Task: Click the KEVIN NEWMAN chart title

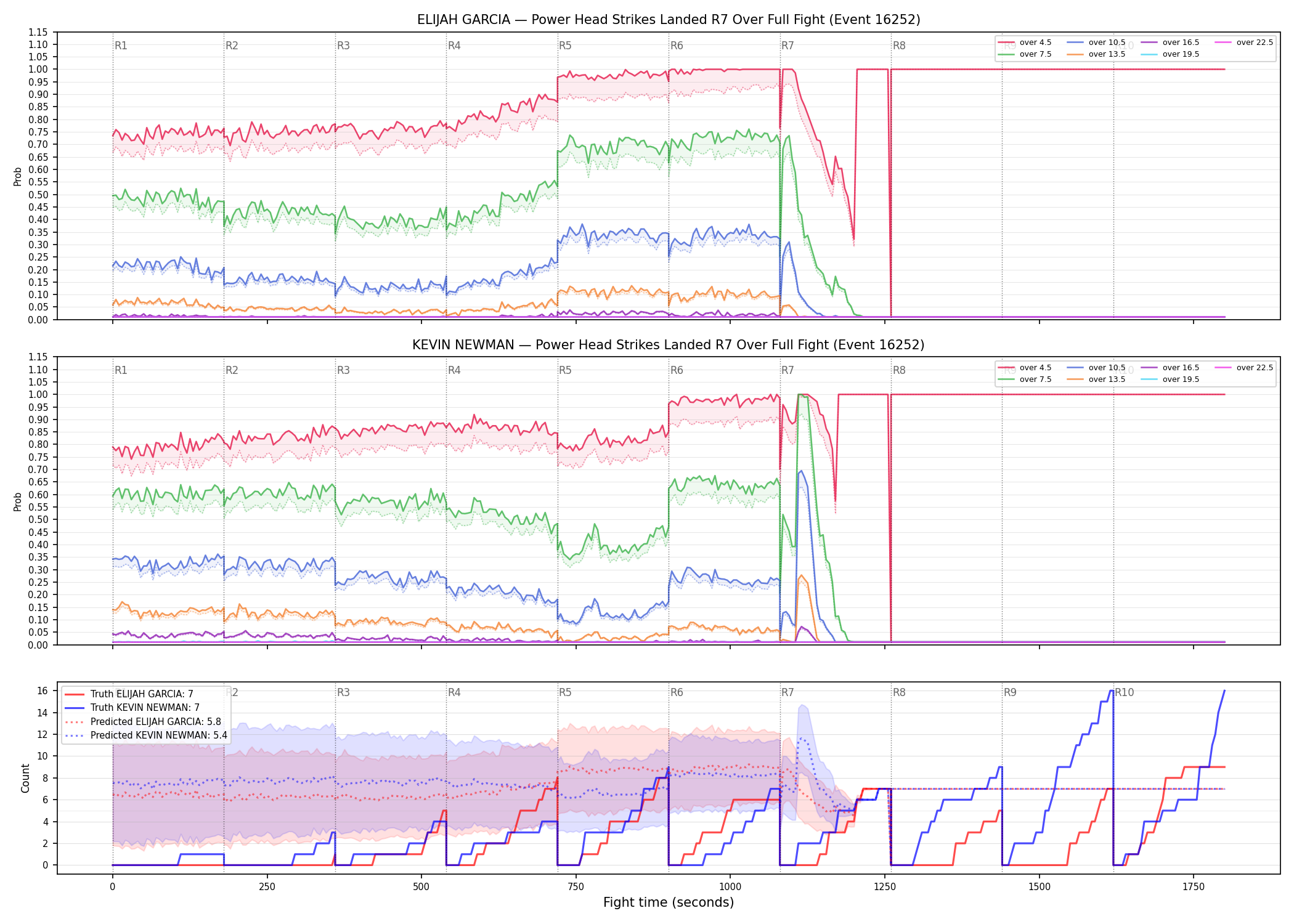Action: (x=669, y=345)
